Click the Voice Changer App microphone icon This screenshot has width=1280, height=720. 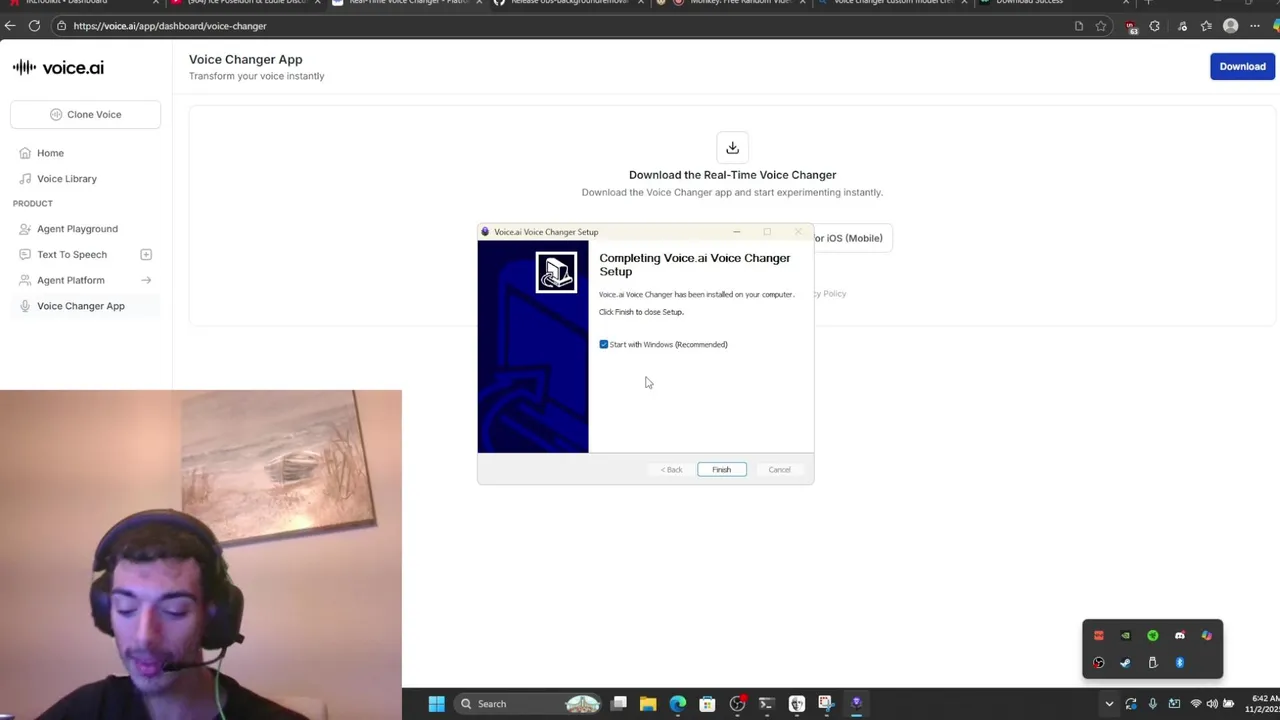point(25,306)
